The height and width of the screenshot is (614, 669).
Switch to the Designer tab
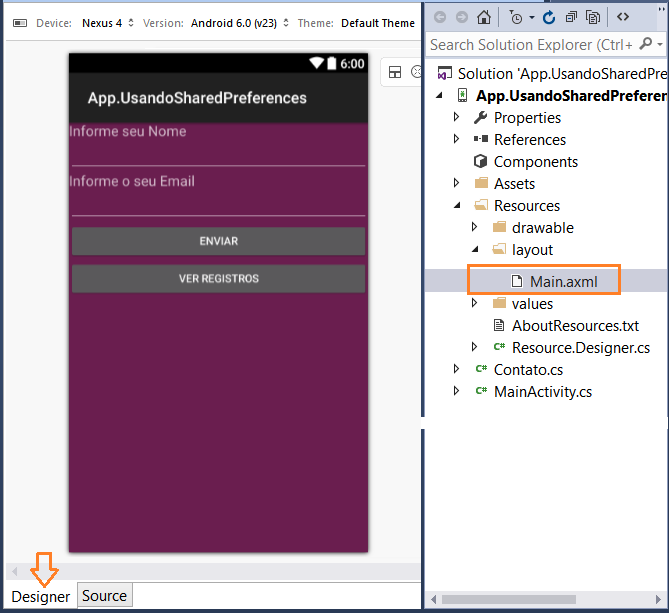(41, 597)
